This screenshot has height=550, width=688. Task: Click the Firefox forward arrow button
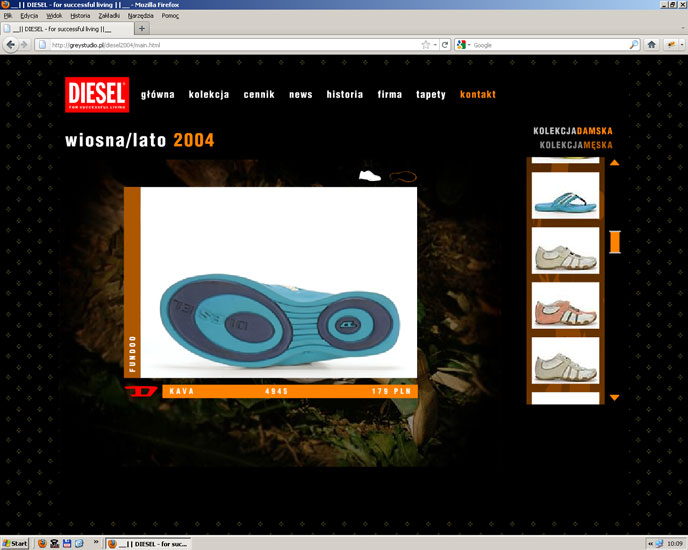point(24,45)
